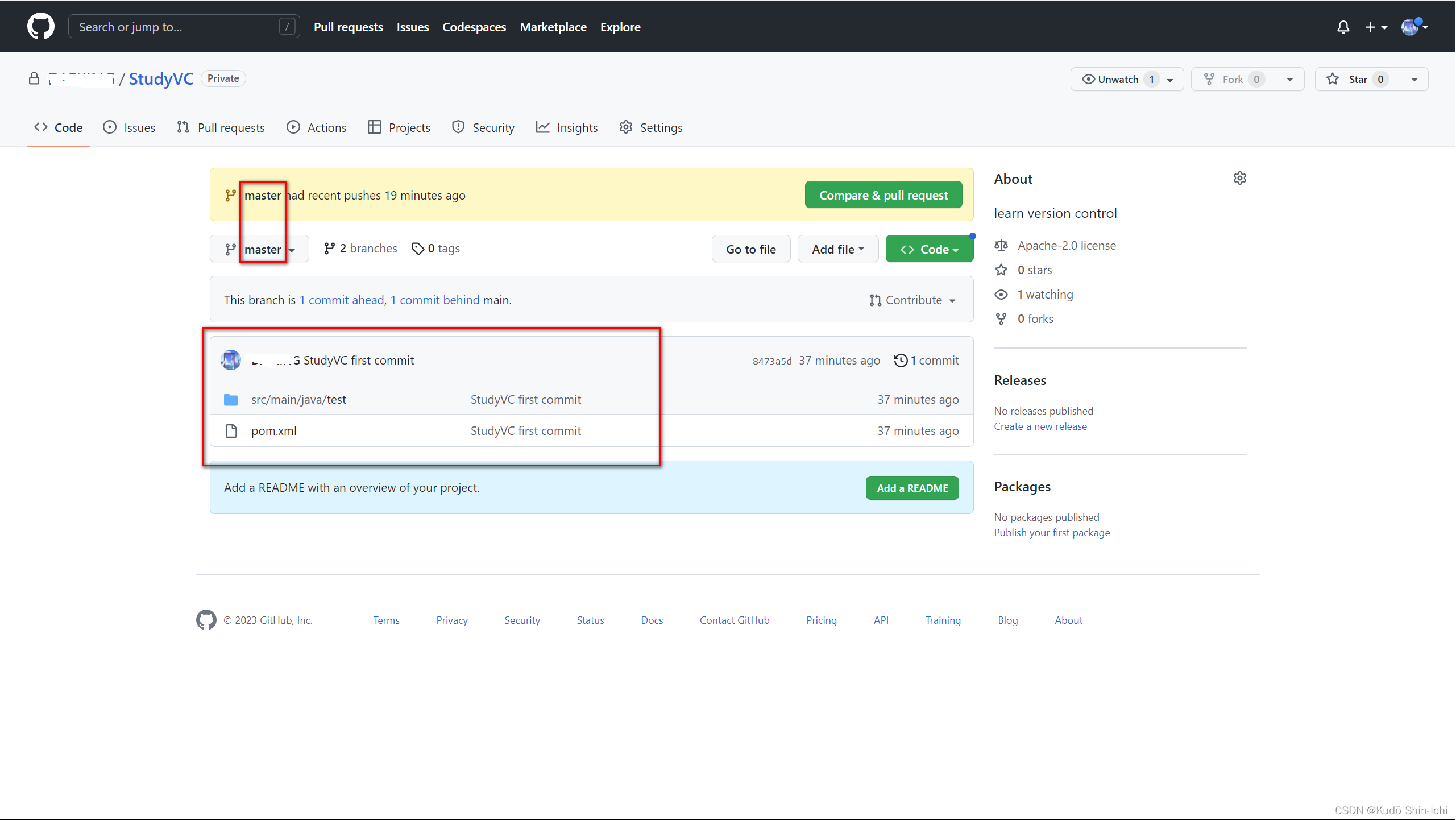This screenshot has height=820, width=1456.
Task: Go to Marketplace
Action: (x=553, y=27)
